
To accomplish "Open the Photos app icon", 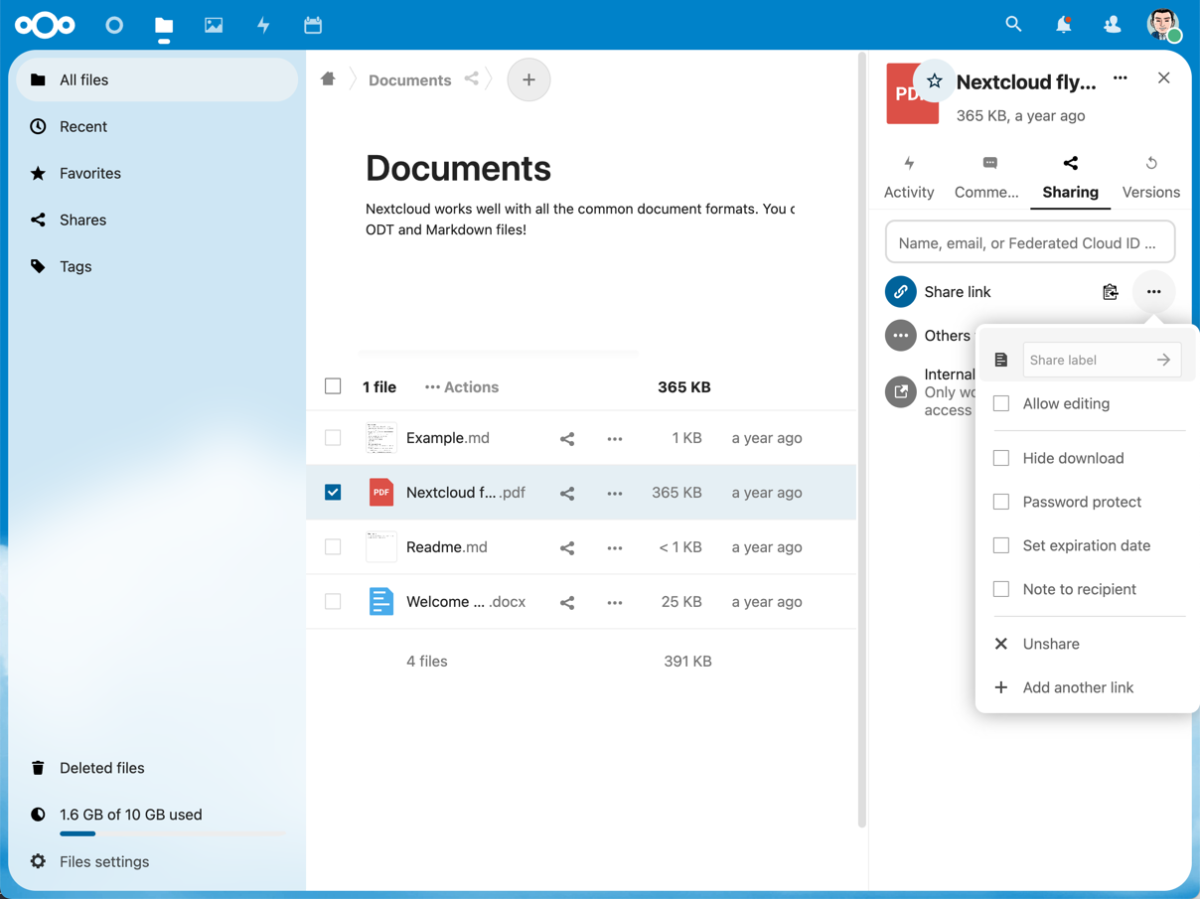I will coord(214,25).
